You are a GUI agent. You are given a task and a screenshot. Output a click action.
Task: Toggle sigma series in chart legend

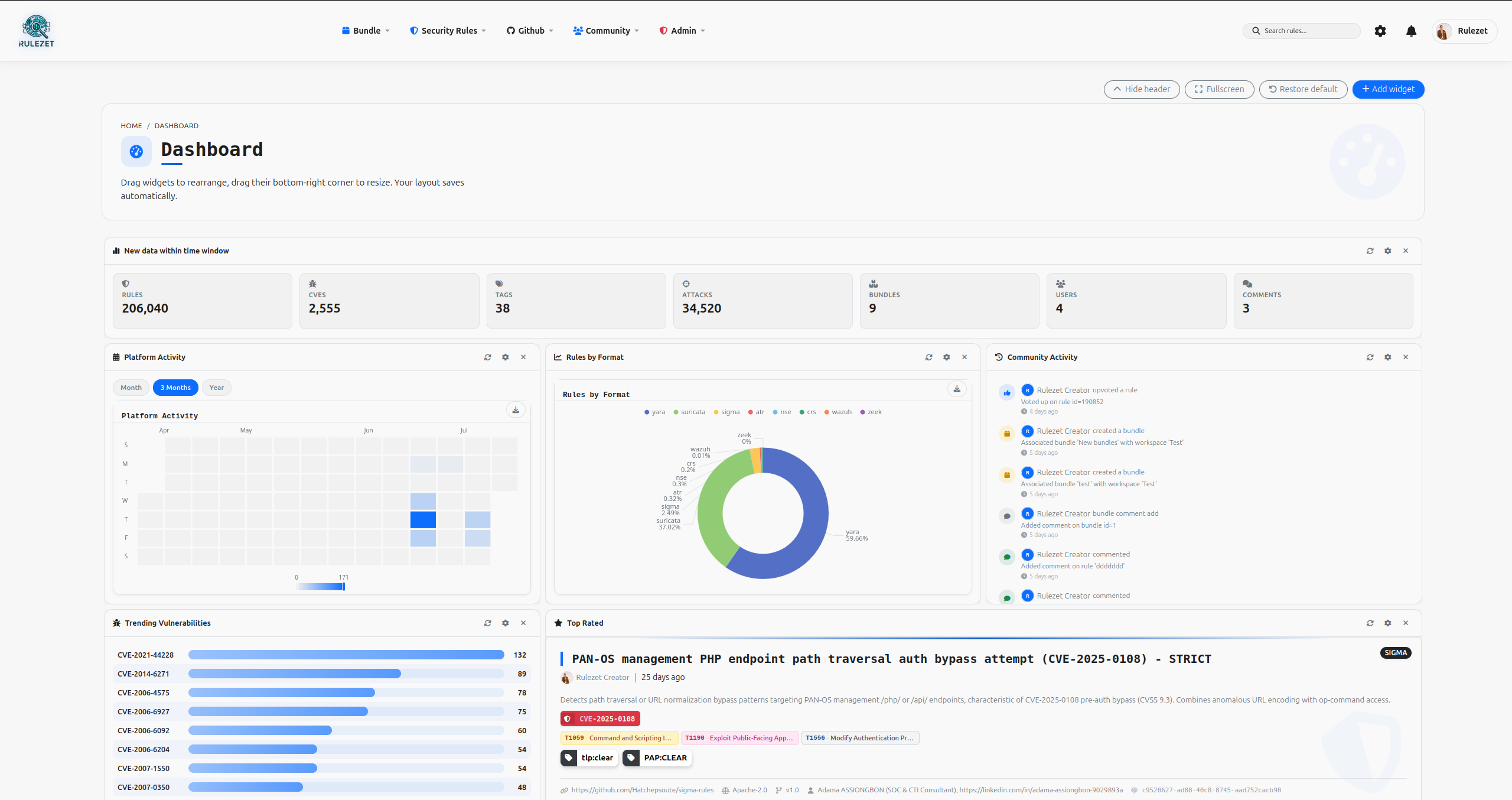[x=726, y=412]
